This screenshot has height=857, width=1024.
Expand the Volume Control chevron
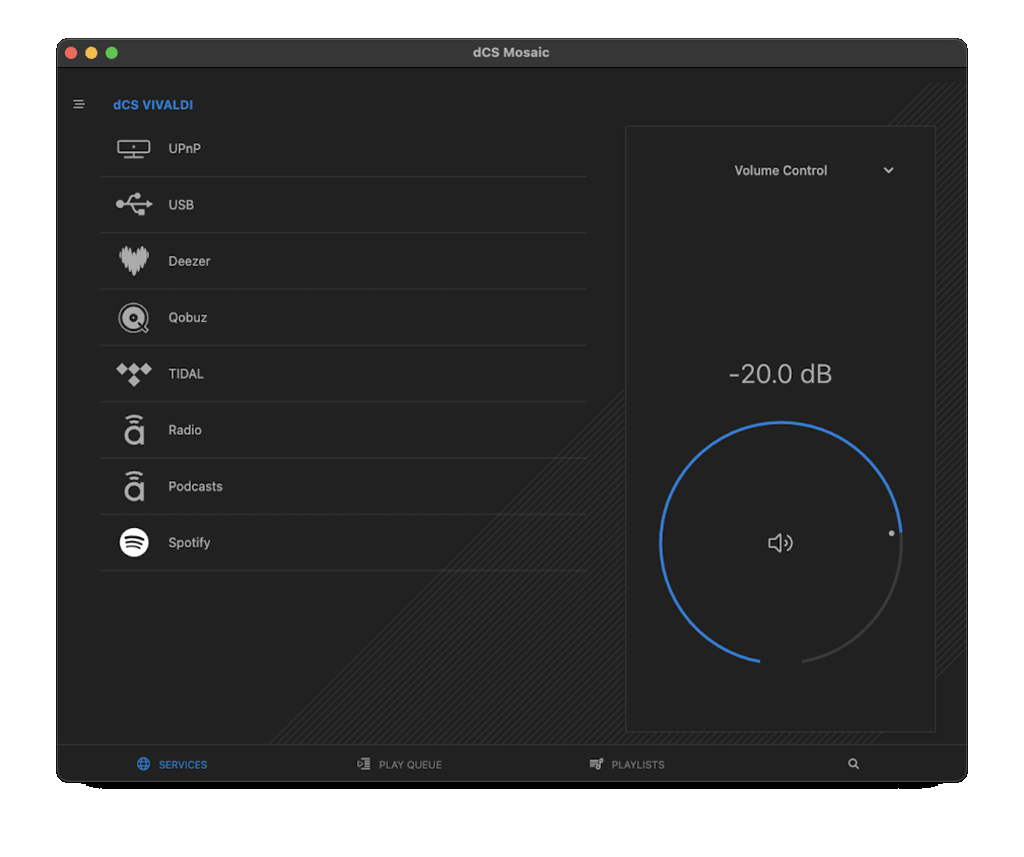888,171
